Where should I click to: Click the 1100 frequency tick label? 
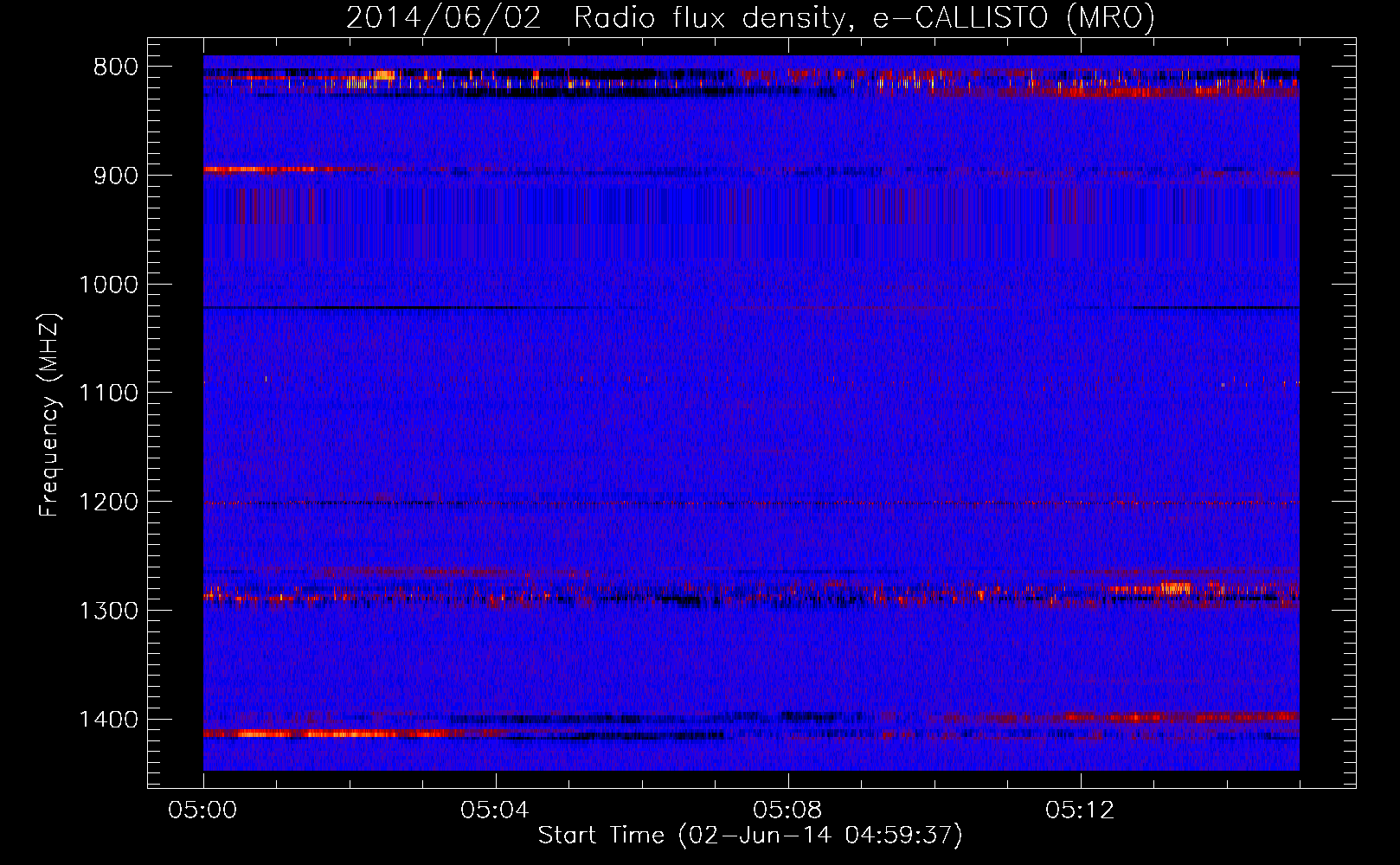(x=108, y=394)
